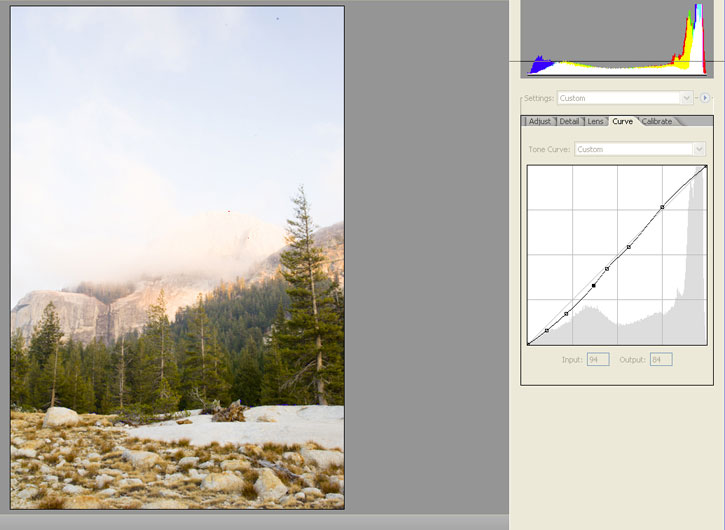The height and width of the screenshot is (530, 725).
Task: Click the RGB histogram display
Action: 615,38
